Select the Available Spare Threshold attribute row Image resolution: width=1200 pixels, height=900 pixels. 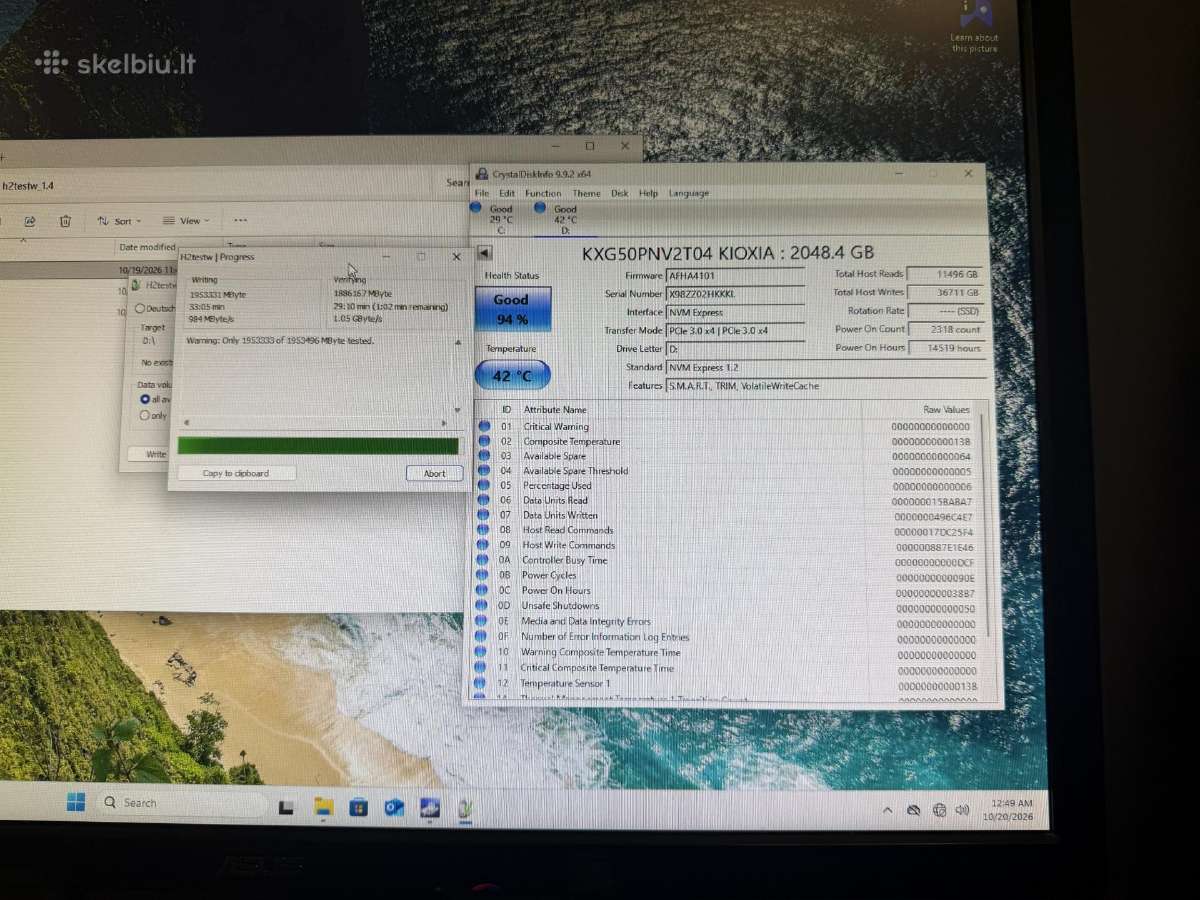tap(727, 471)
